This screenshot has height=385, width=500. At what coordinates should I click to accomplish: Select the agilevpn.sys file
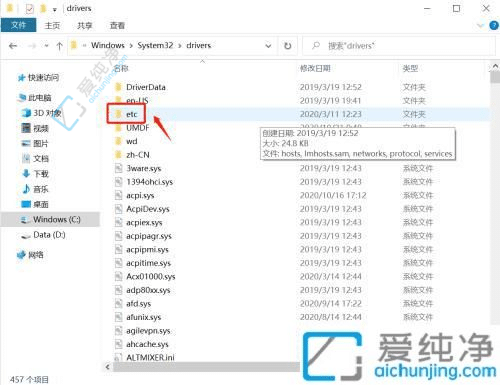tap(148, 331)
